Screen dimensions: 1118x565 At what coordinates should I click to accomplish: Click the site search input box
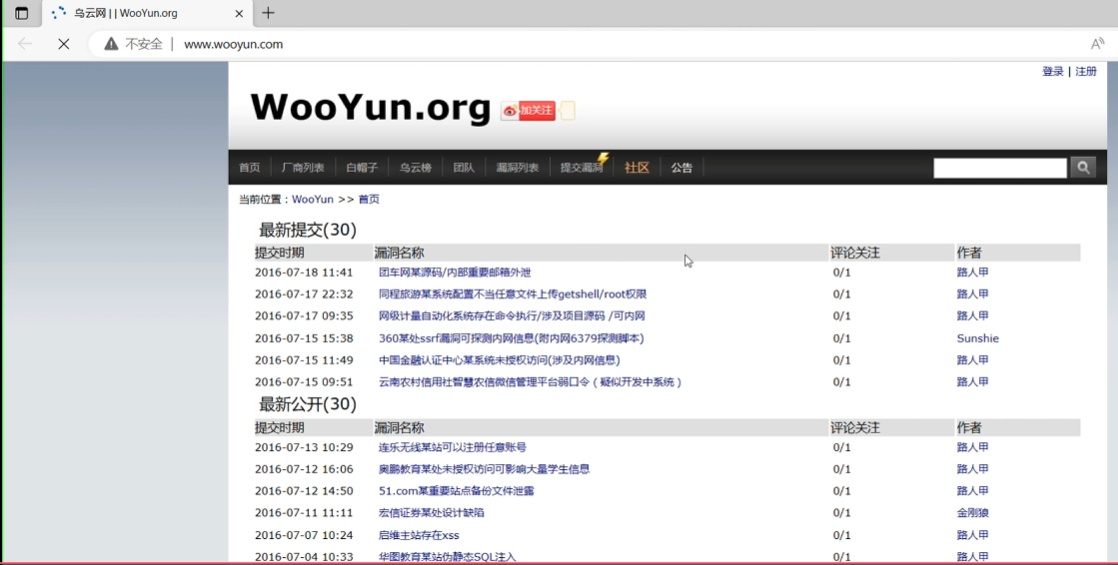(x=1000, y=168)
